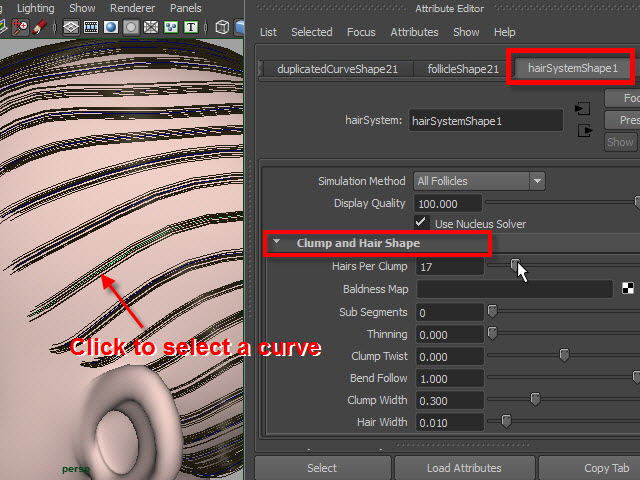Open the viewport Lighting menu
The width and height of the screenshot is (640, 480).
36,8
